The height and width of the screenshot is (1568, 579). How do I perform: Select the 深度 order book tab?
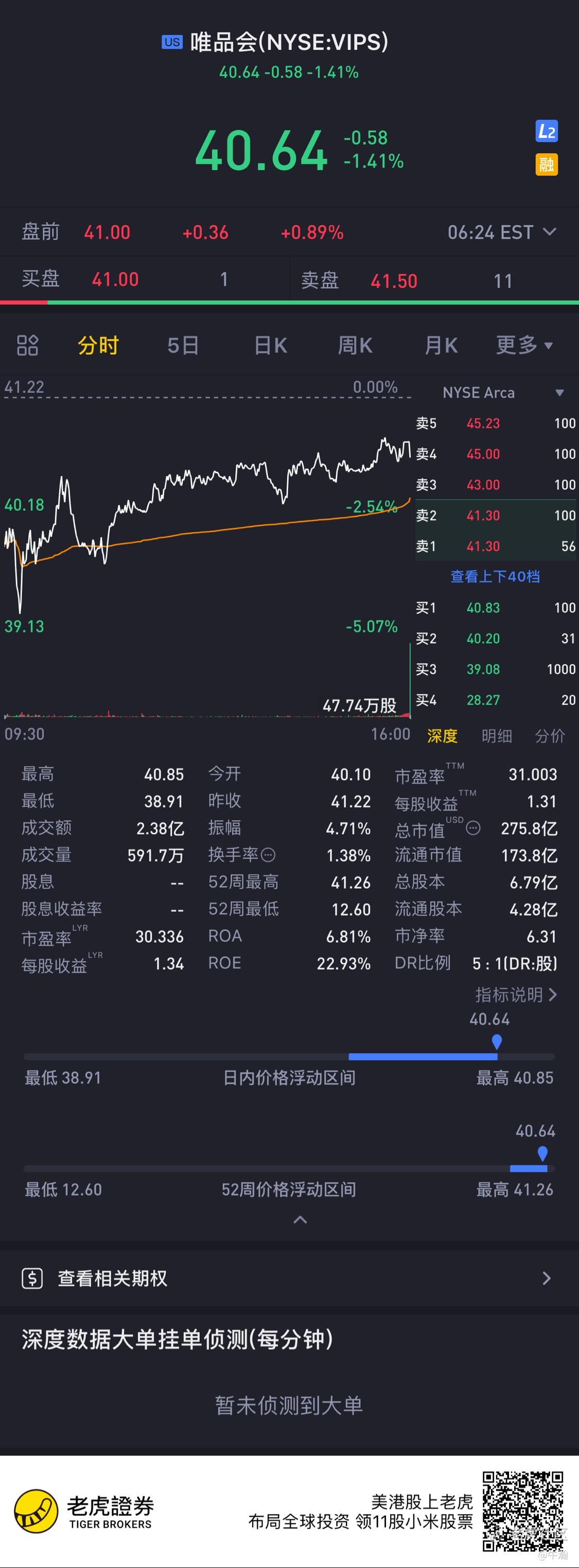coord(442,736)
